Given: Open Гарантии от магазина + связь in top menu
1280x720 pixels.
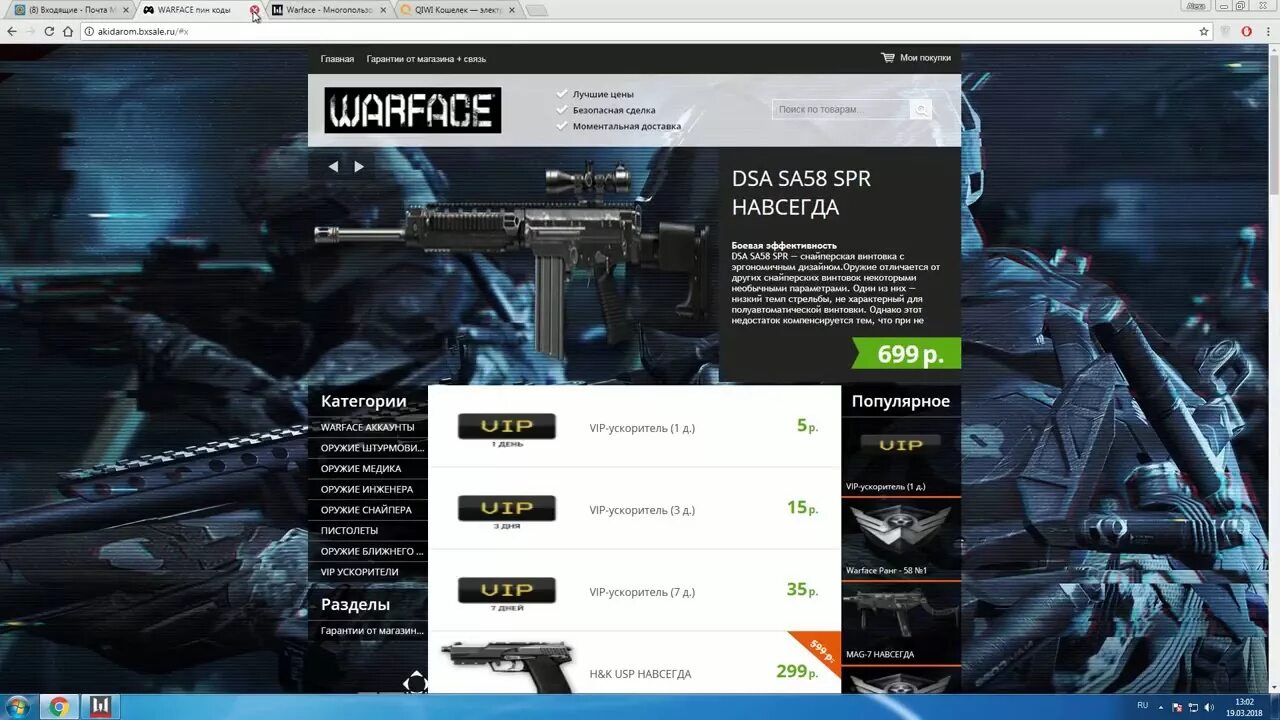Looking at the screenshot, I should pyautogui.click(x=426, y=59).
